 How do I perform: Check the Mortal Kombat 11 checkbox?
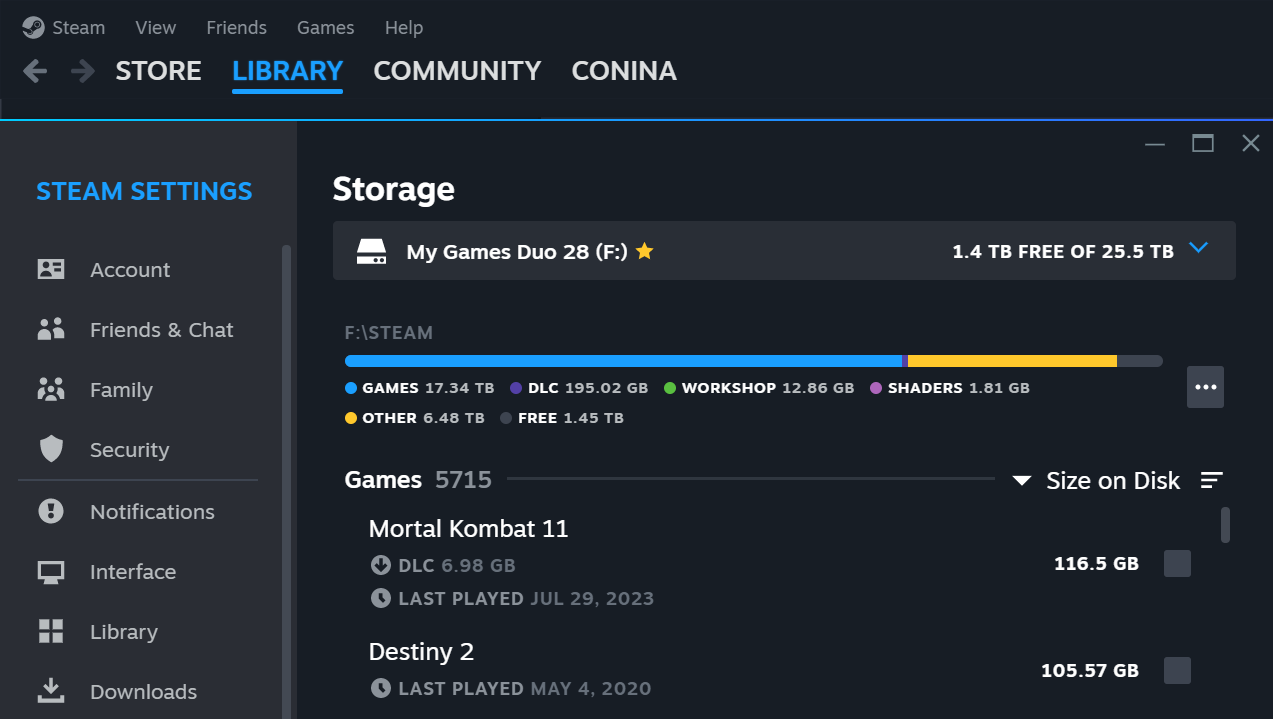[x=1177, y=564]
